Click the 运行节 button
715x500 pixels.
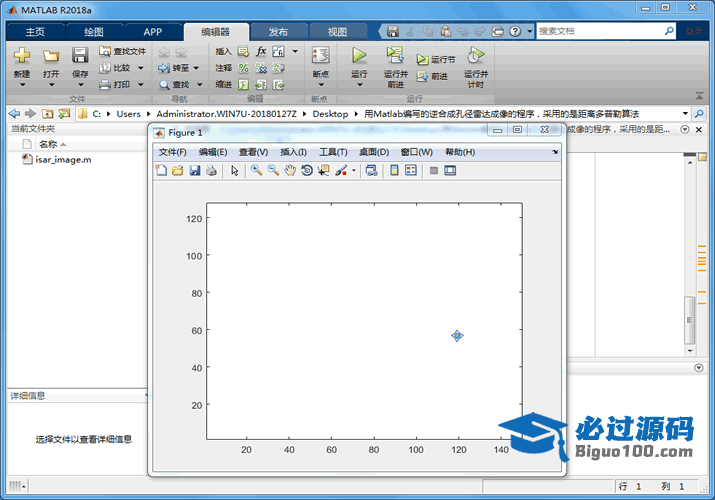pyautogui.click(x=436, y=60)
